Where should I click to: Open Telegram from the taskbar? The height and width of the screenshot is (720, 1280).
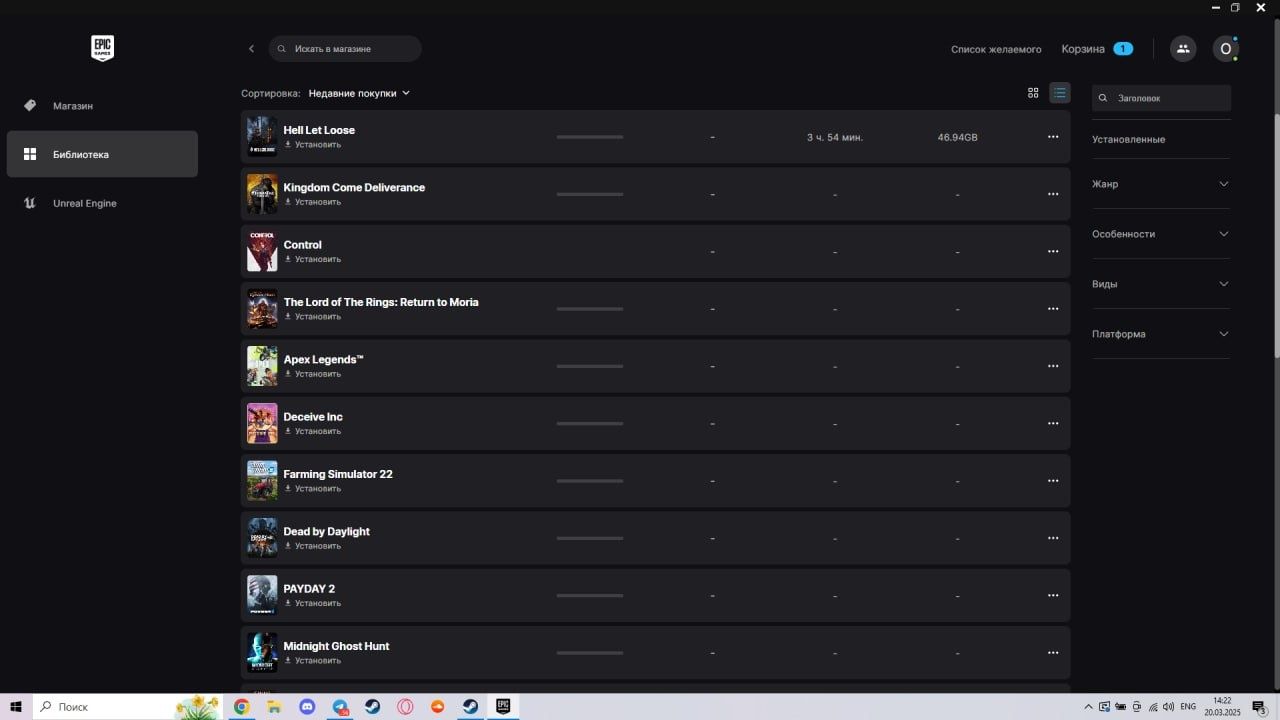click(340, 706)
